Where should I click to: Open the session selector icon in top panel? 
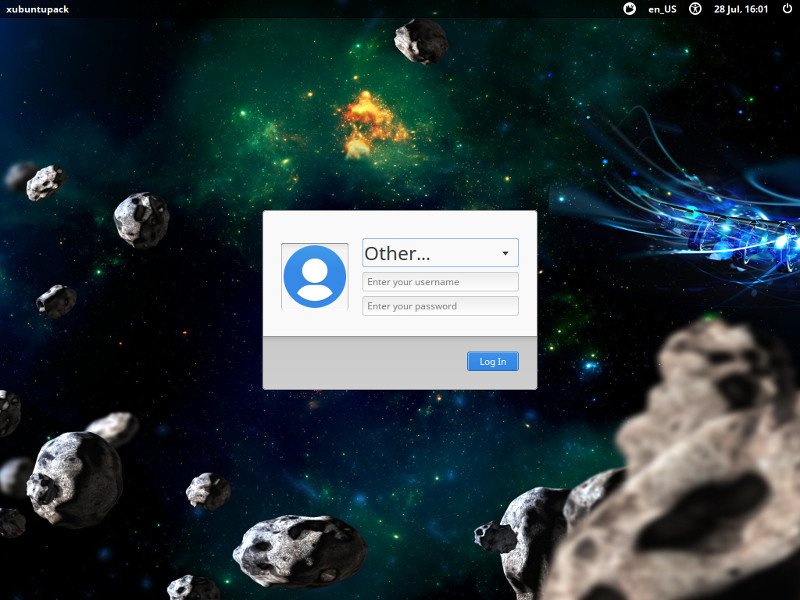point(629,9)
